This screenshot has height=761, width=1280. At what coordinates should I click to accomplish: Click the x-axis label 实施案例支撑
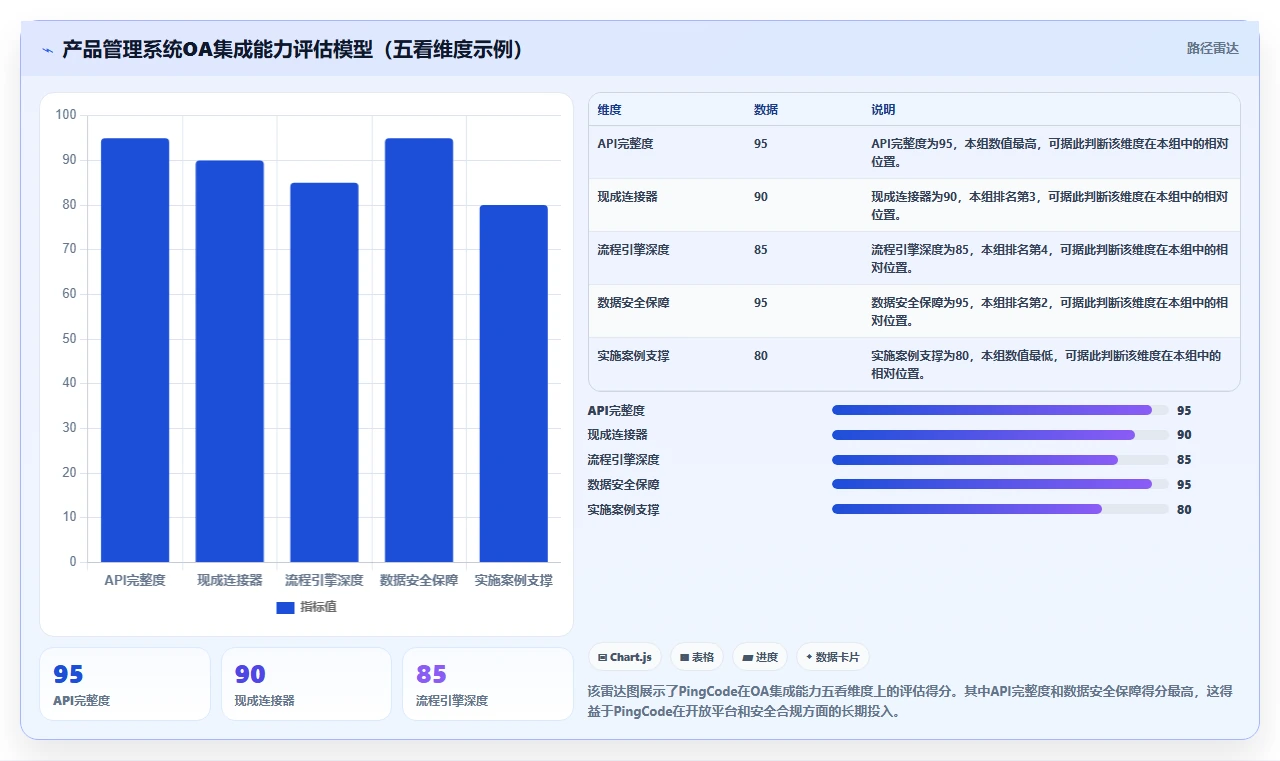click(513, 580)
